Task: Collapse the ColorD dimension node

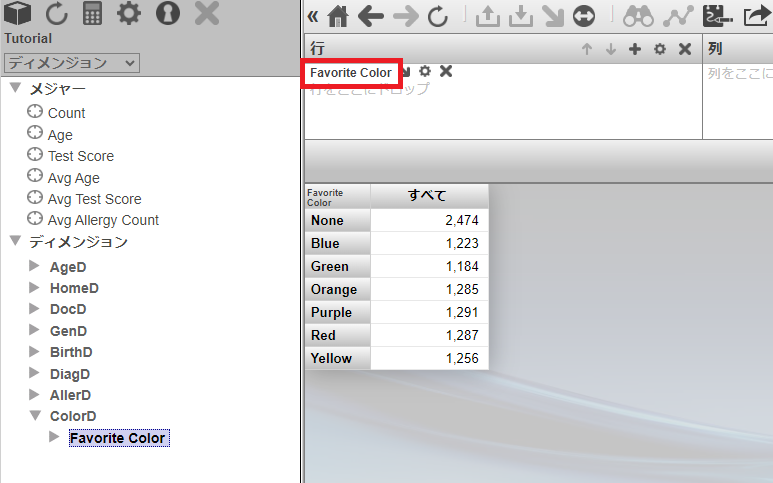Action: (34, 415)
